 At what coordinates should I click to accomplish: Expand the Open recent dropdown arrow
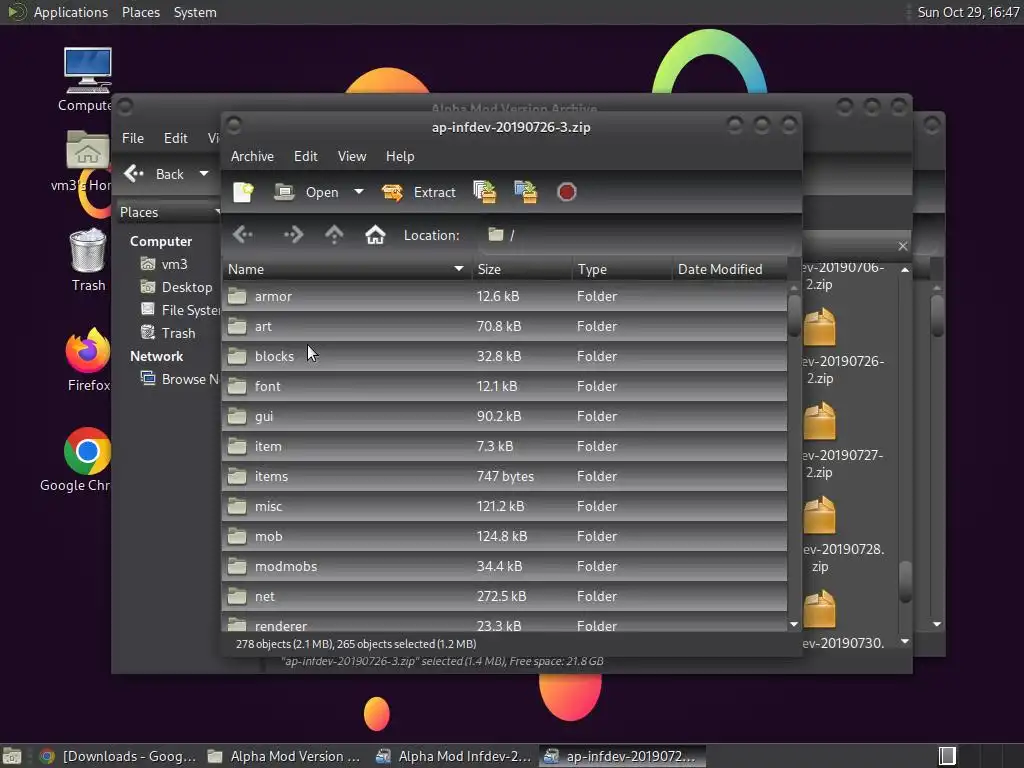359,192
